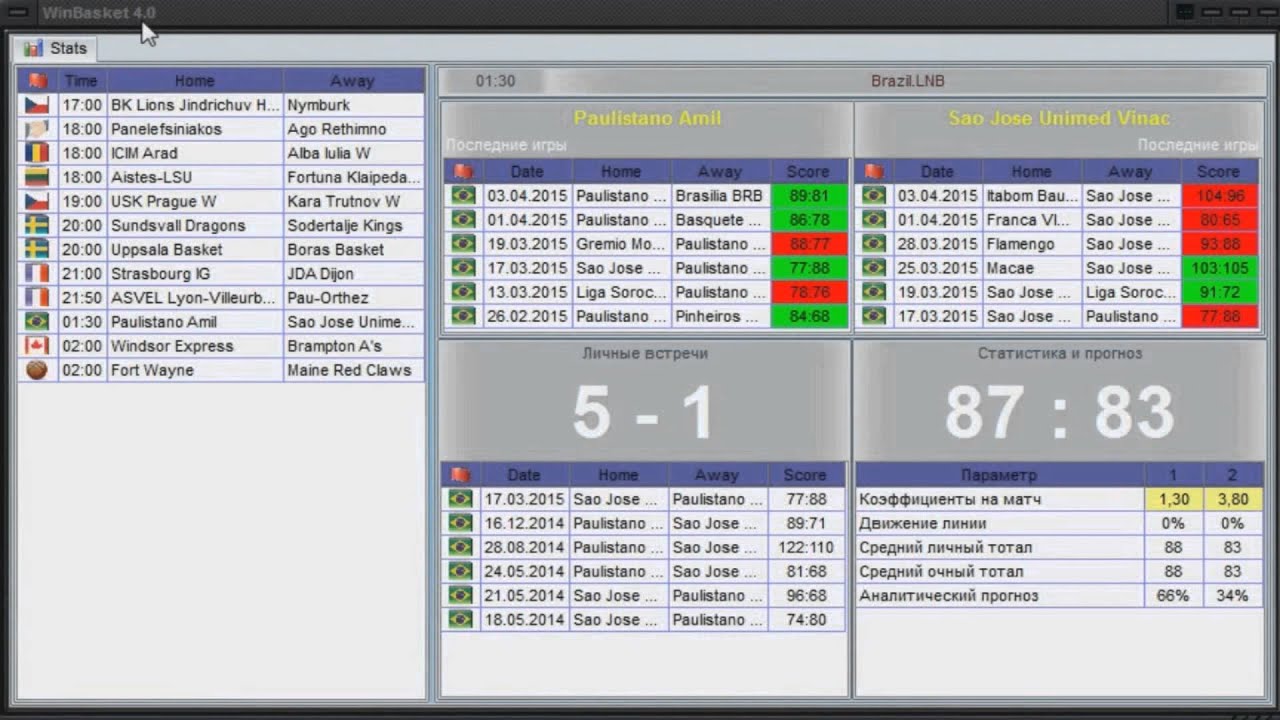Select the Alba Iulia W cell
1280x720 pixels.
point(353,153)
